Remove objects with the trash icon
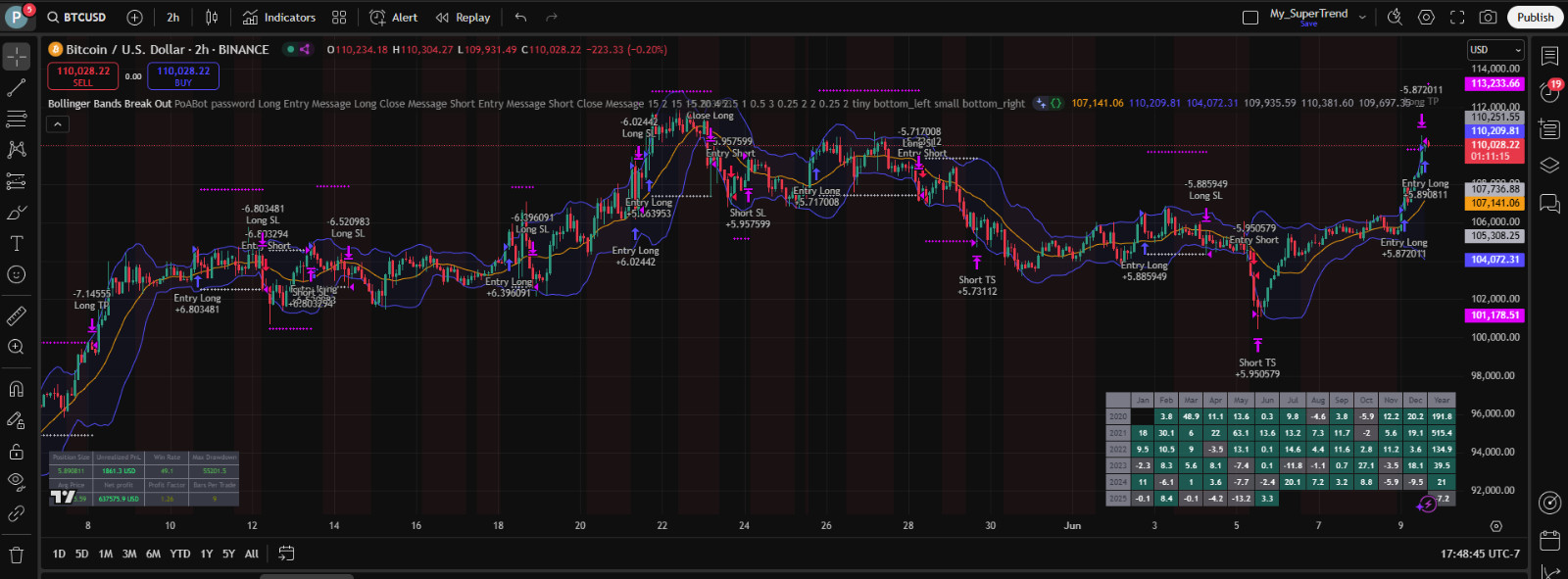This screenshot has height=579, width=1568. pos(17,555)
